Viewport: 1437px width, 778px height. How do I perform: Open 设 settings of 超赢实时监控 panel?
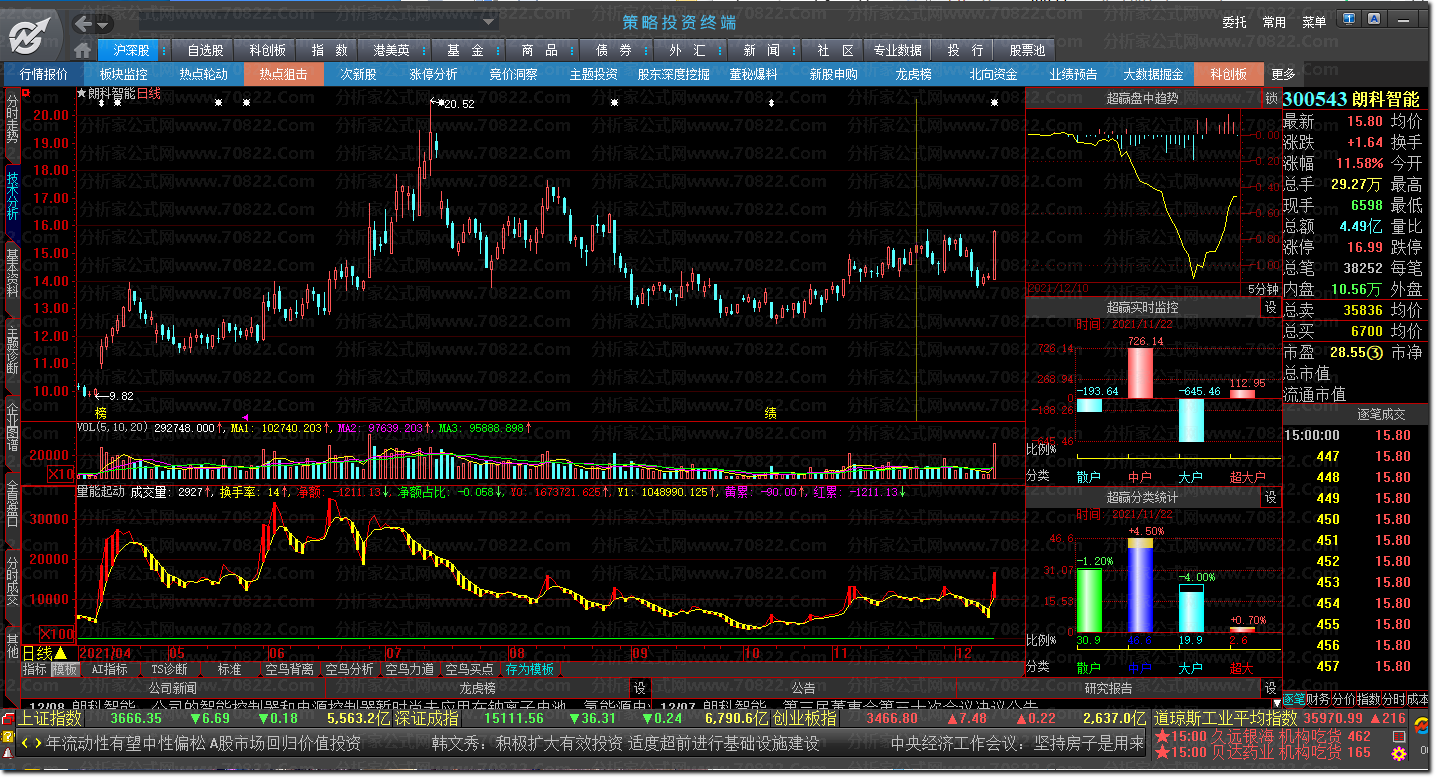click(x=1271, y=307)
